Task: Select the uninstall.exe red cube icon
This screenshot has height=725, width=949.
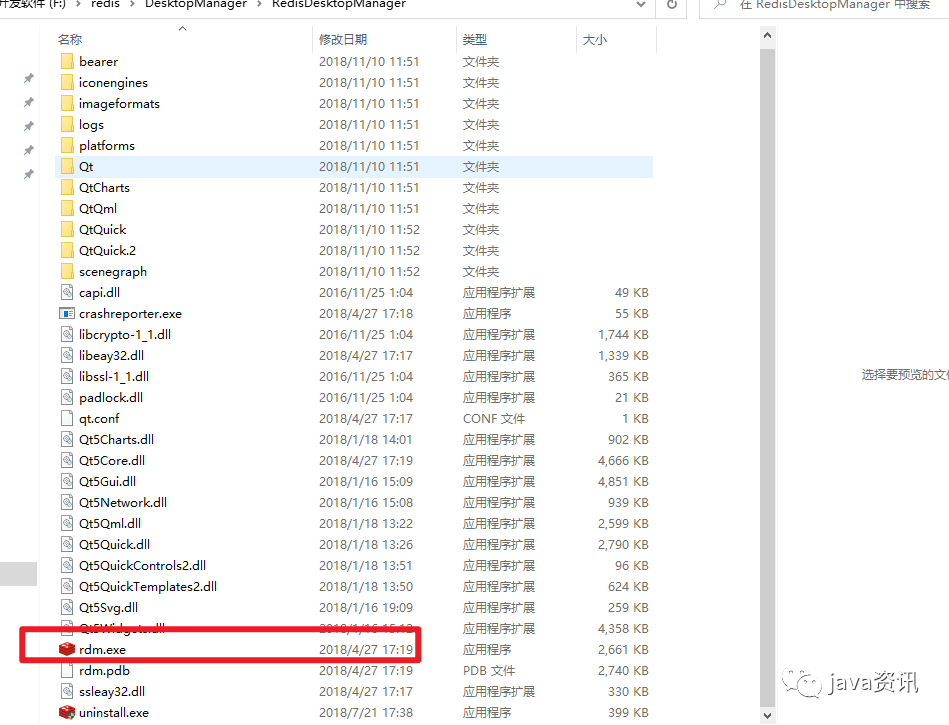Action: pyautogui.click(x=67, y=712)
